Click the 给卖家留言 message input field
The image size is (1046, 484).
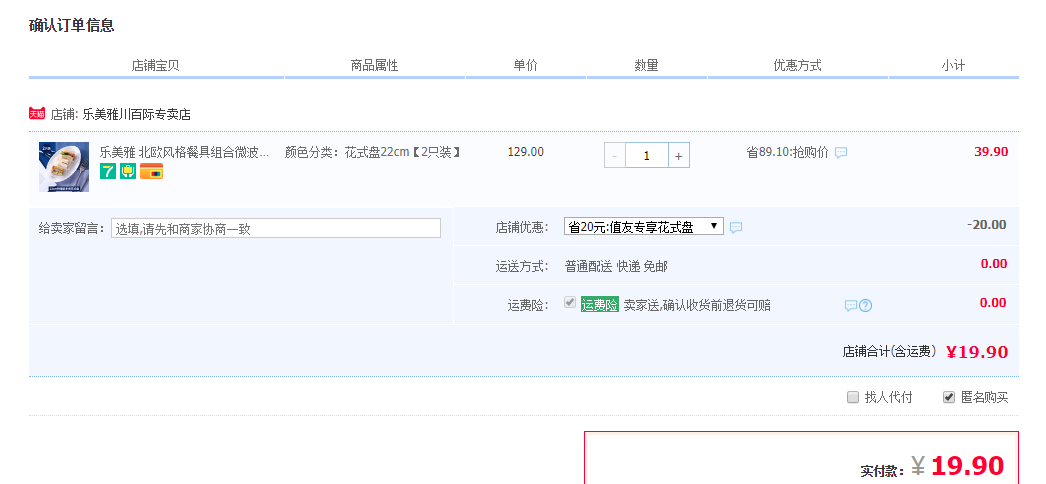point(275,228)
